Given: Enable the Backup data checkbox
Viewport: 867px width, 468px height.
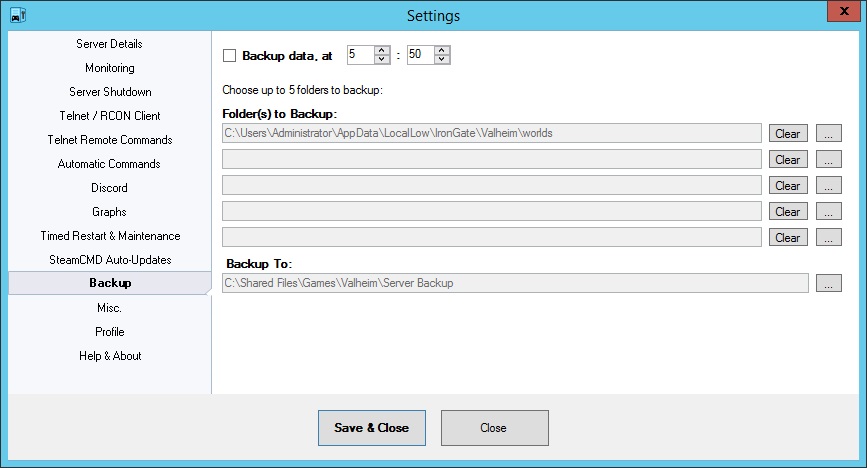Looking at the screenshot, I should (229, 56).
